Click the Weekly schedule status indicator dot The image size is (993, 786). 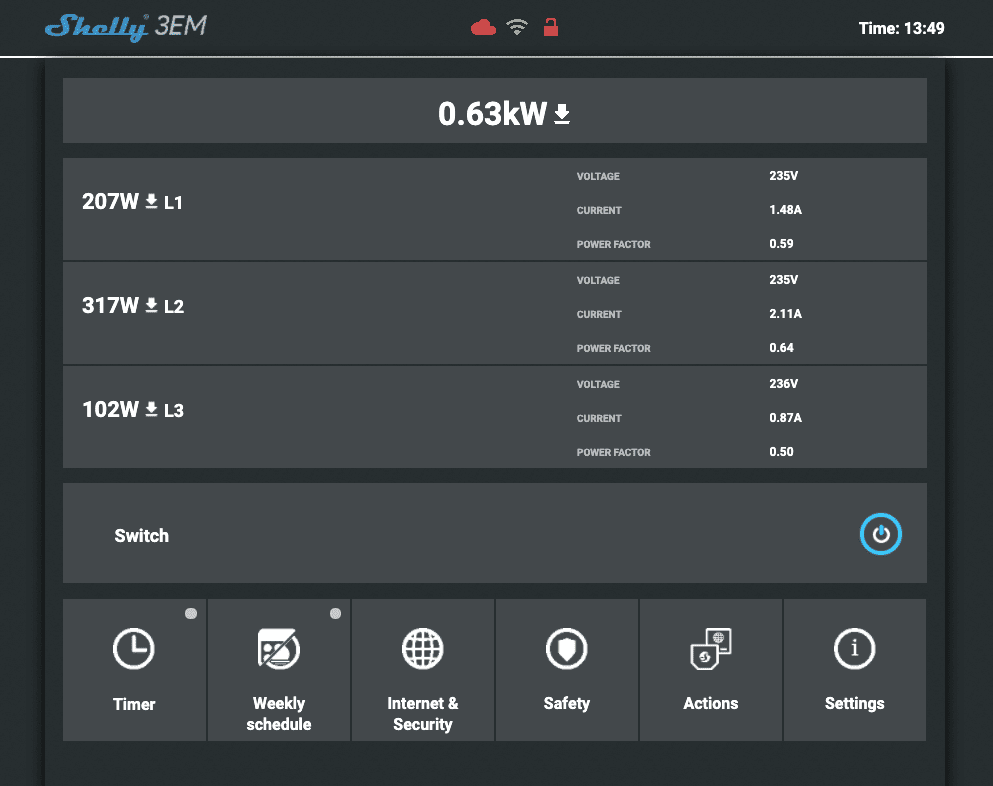pyautogui.click(x=335, y=613)
